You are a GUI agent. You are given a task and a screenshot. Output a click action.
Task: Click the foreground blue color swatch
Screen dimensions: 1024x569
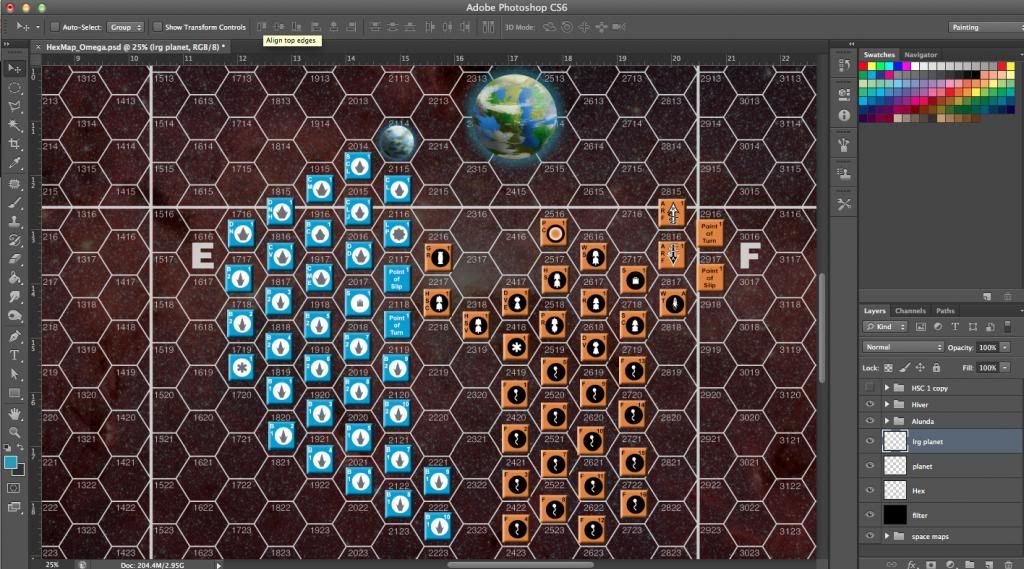point(10,463)
